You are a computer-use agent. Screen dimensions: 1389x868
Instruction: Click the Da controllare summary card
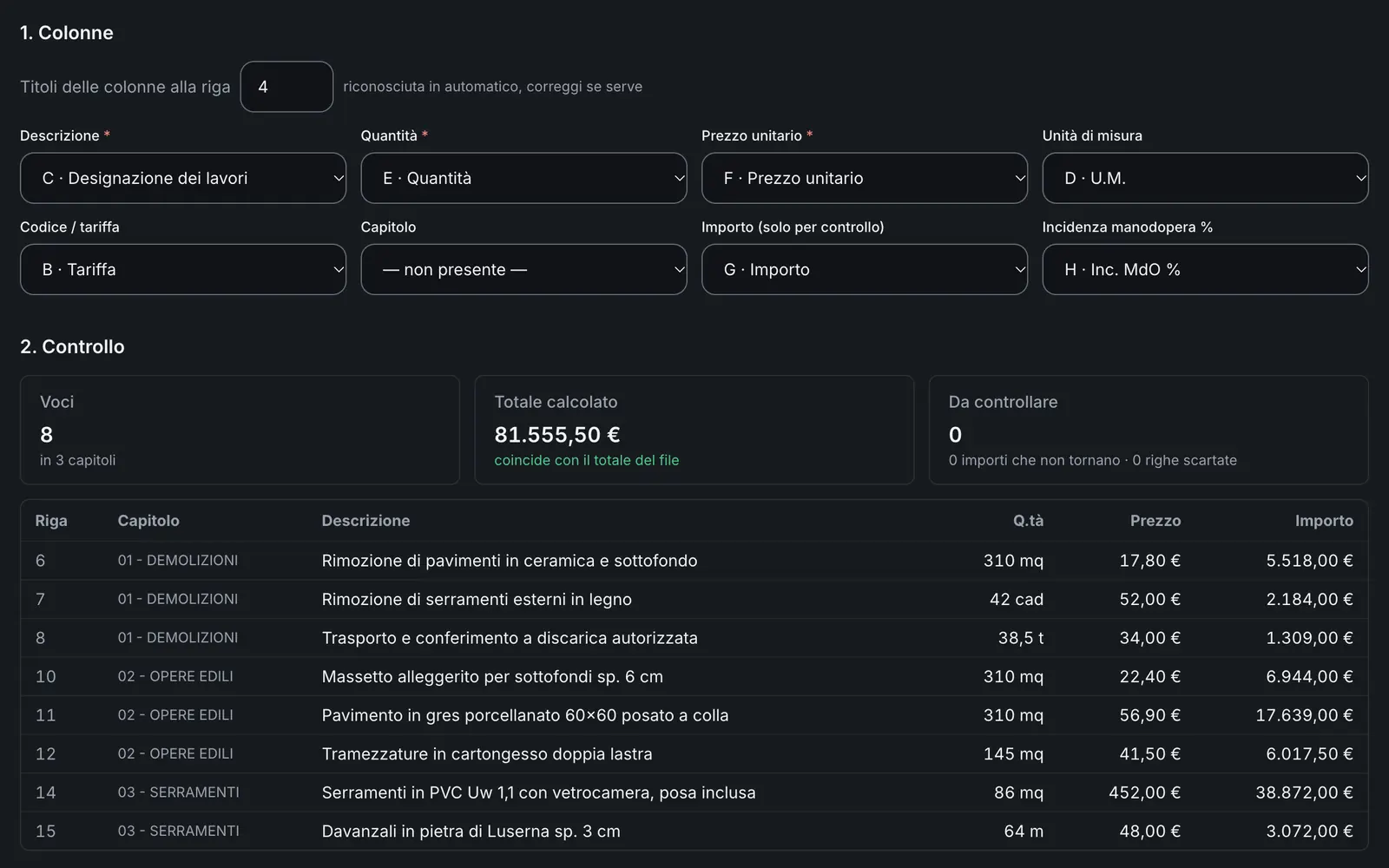click(1149, 430)
